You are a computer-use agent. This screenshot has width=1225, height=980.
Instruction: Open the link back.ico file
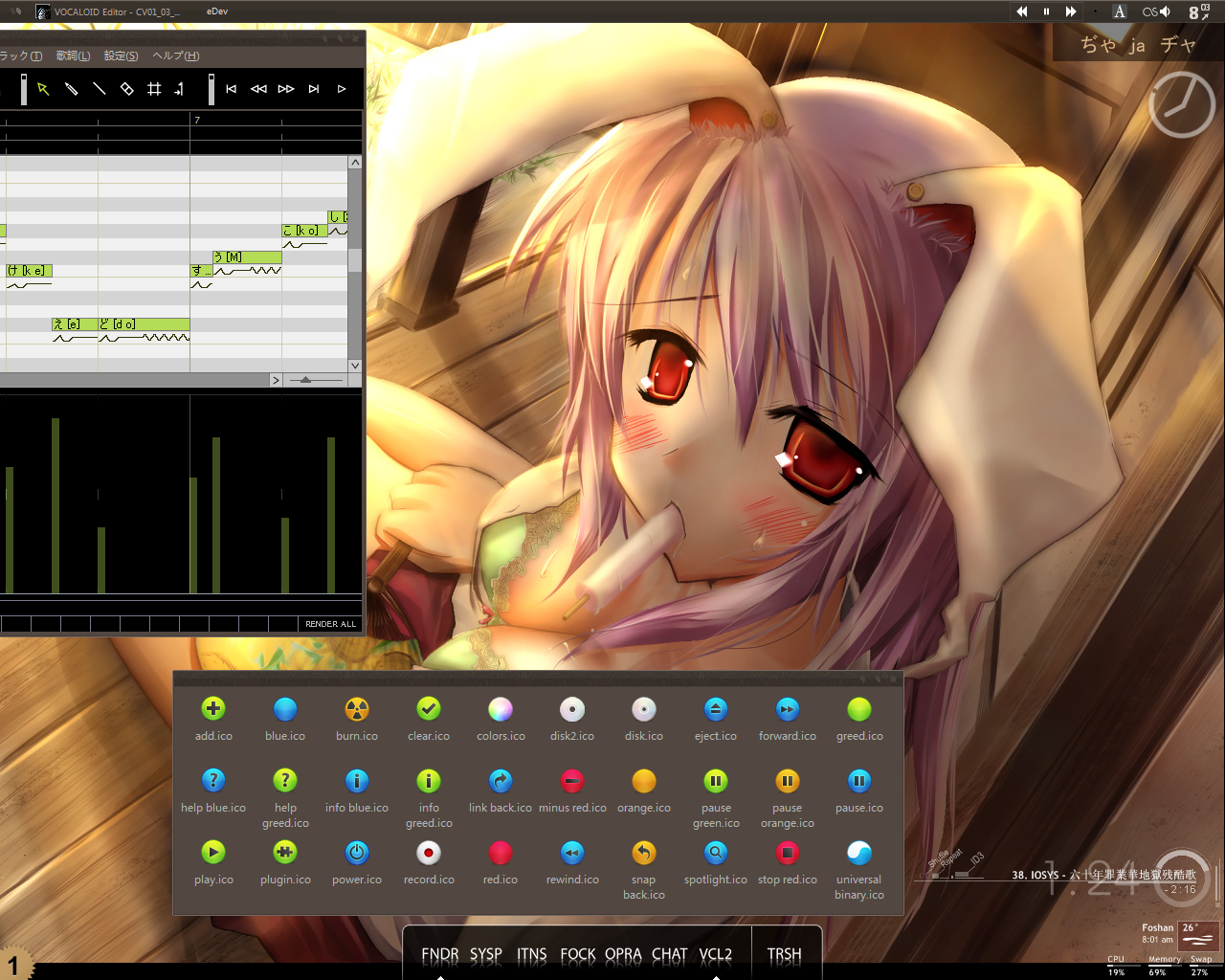point(501,791)
